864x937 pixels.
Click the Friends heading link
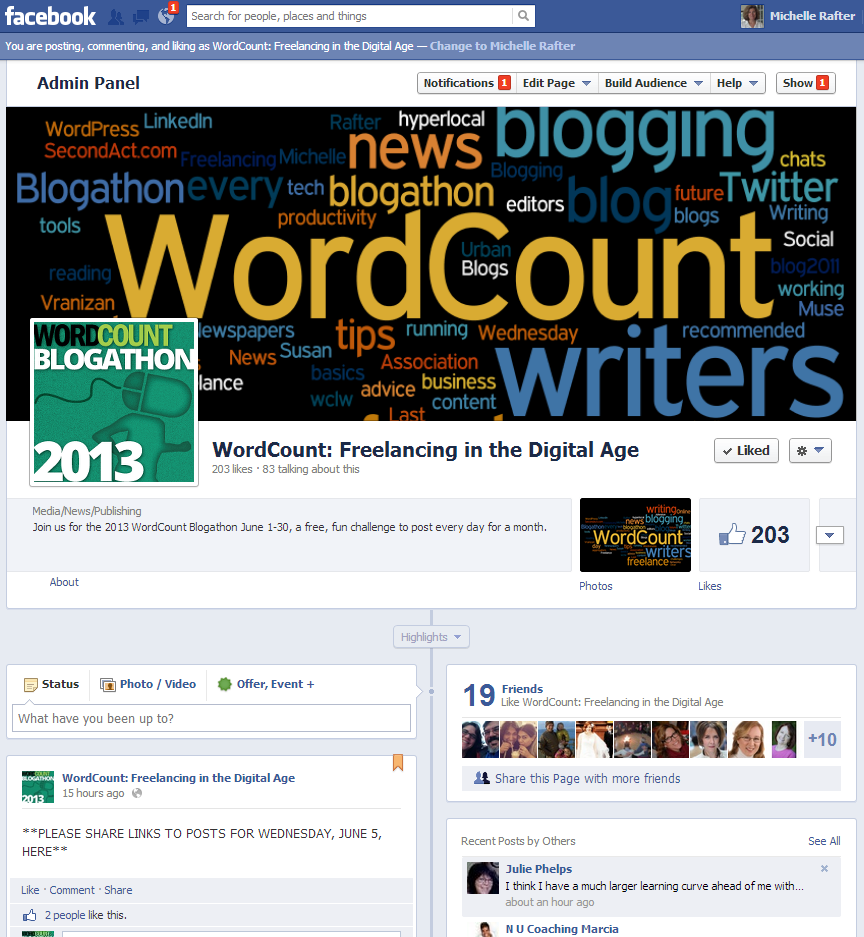[522, 689]
